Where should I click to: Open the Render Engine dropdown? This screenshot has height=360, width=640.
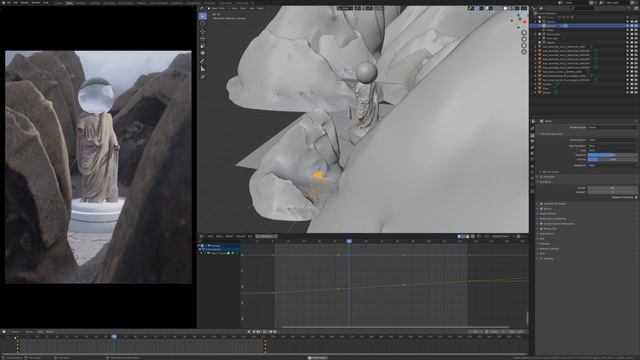point(613,127)
